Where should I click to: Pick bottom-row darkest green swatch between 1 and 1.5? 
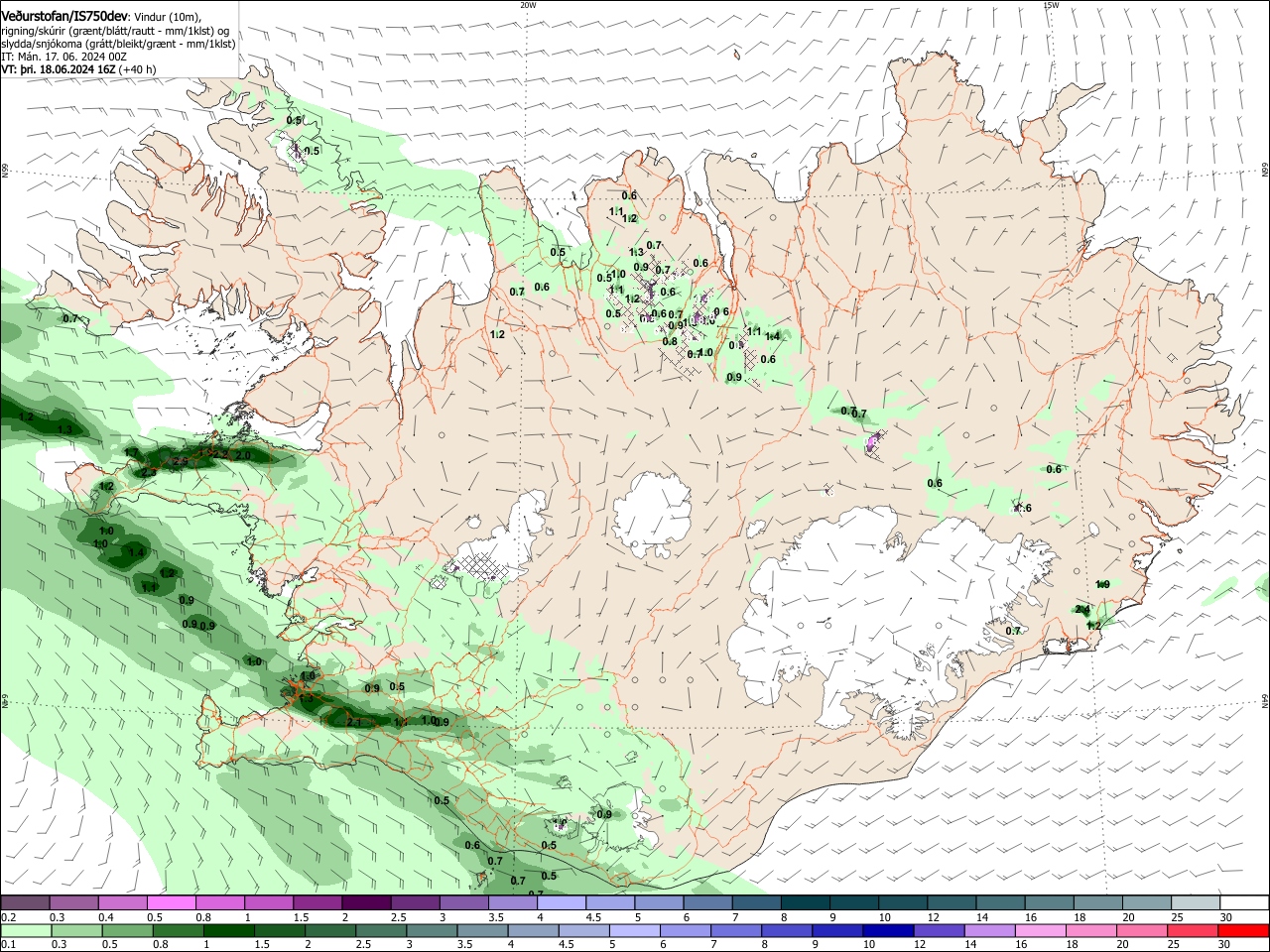tap(228, 930)
